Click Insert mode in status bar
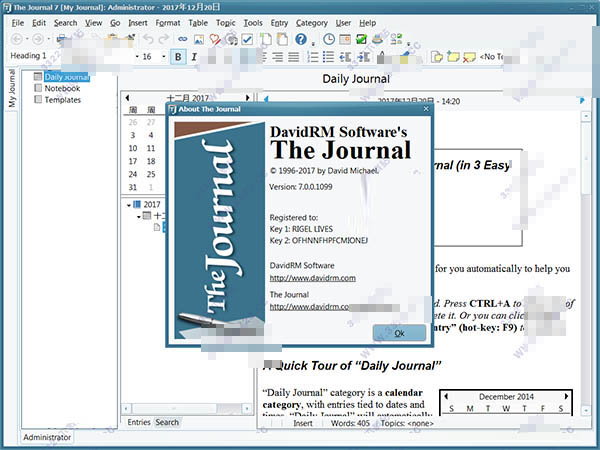 [x=303, y=424]
